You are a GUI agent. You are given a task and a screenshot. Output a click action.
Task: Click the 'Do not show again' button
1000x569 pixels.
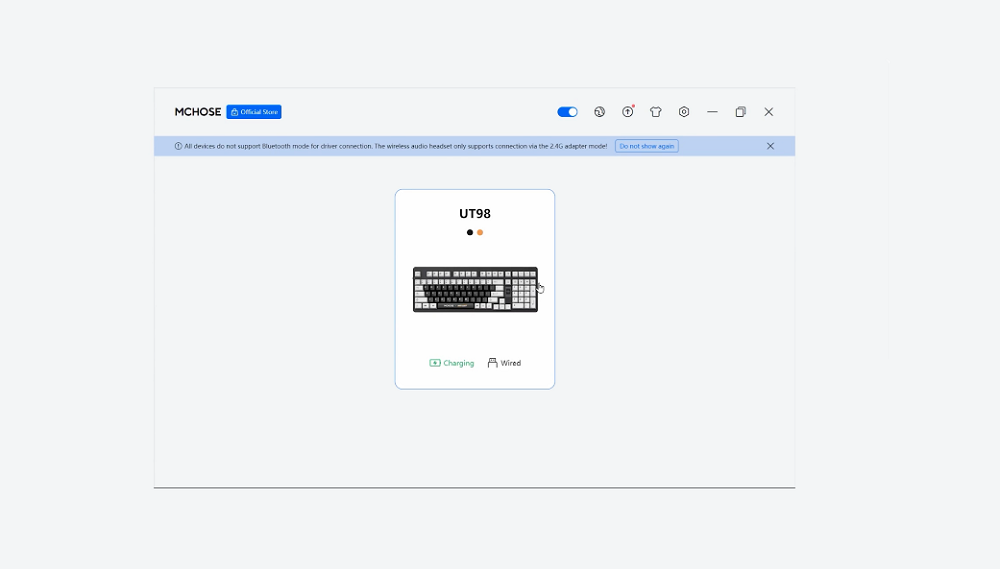646,146
